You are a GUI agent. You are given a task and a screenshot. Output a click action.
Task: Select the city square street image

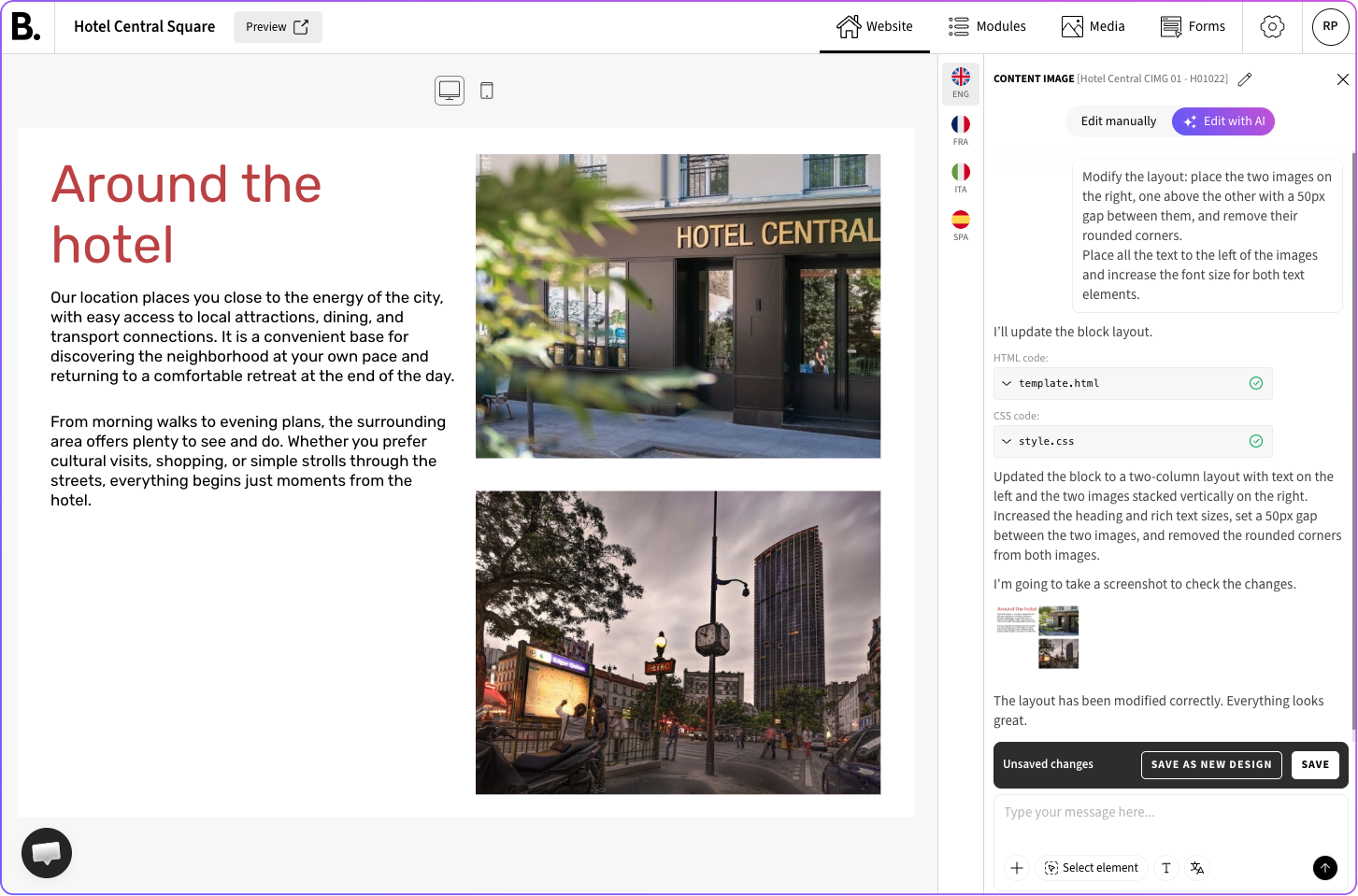678,643
